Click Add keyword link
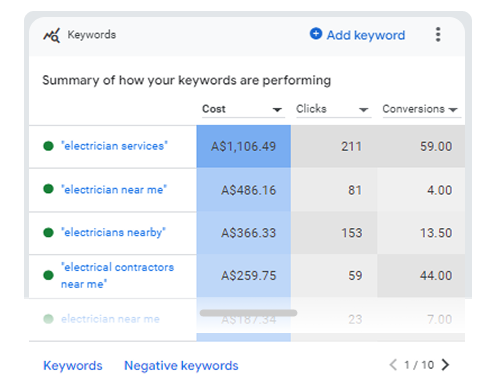497x383 pixels. (366, 35)
